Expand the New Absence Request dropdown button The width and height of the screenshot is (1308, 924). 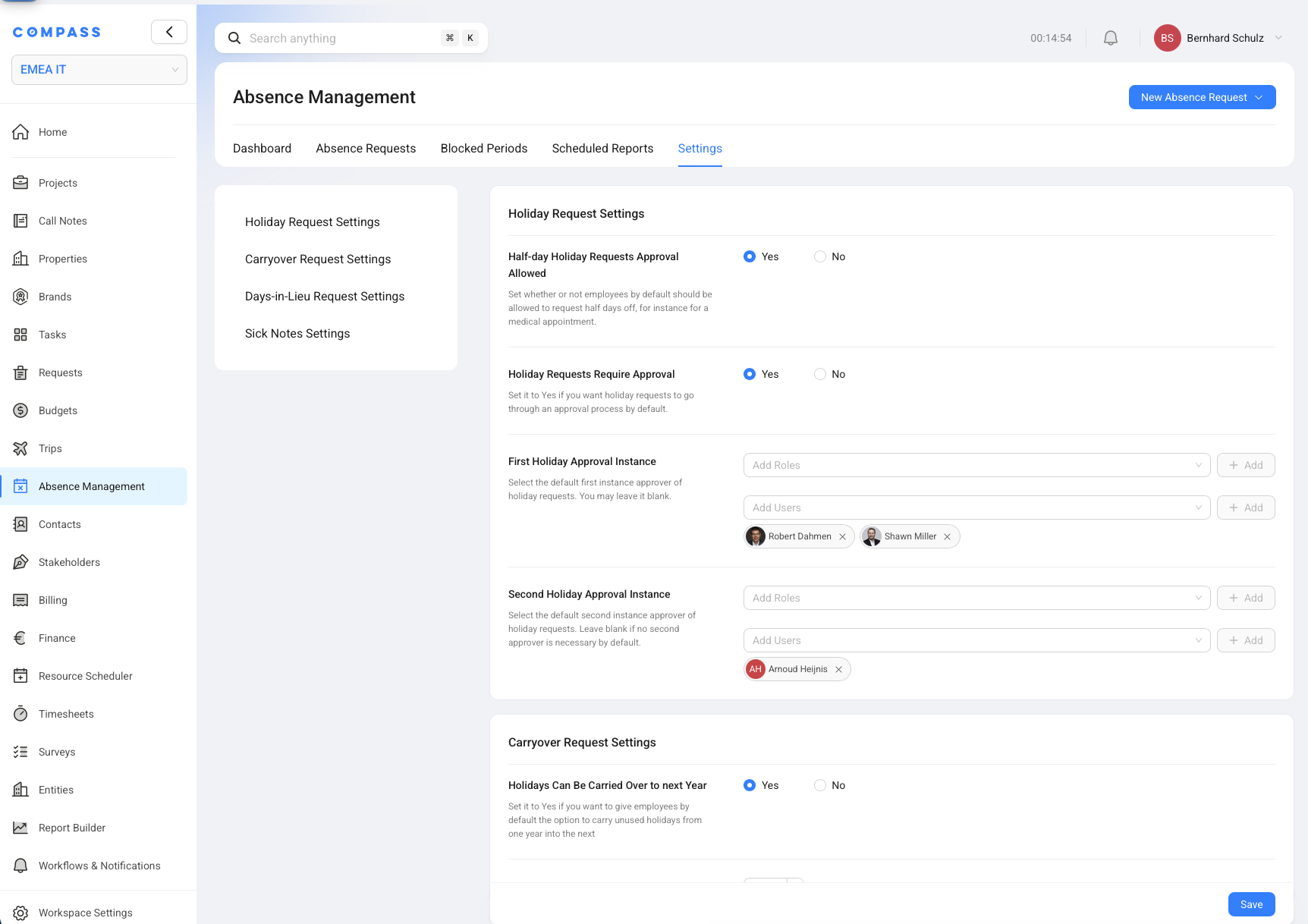(1203, 97)
